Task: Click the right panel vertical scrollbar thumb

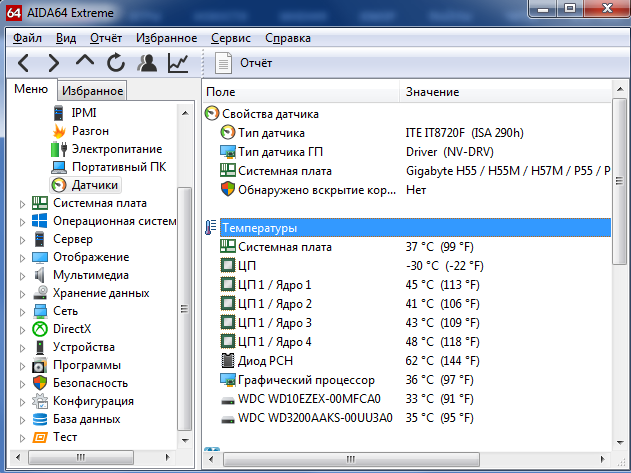Action: point(619,182)
